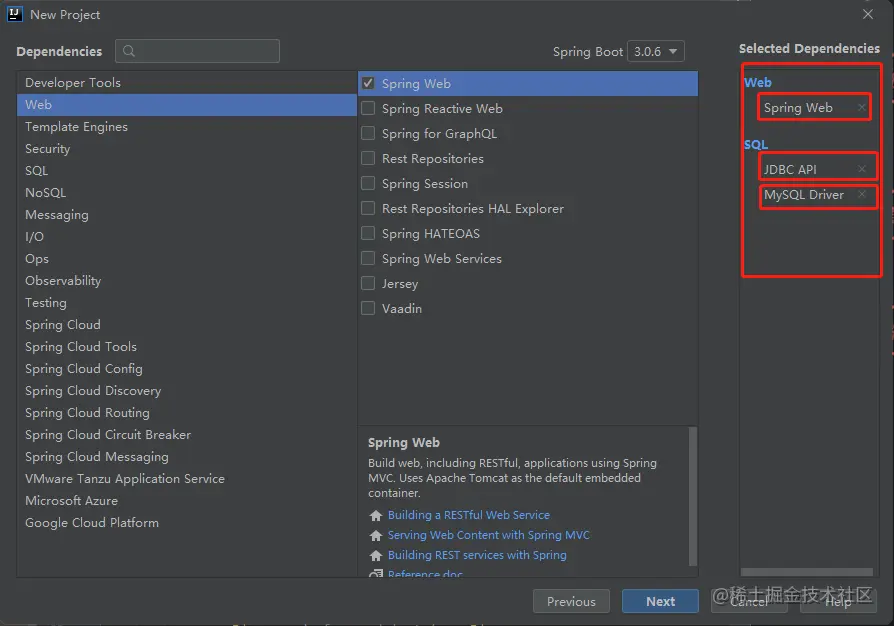Open Spring Cloud Config category
894x626 pixels.
187,369
